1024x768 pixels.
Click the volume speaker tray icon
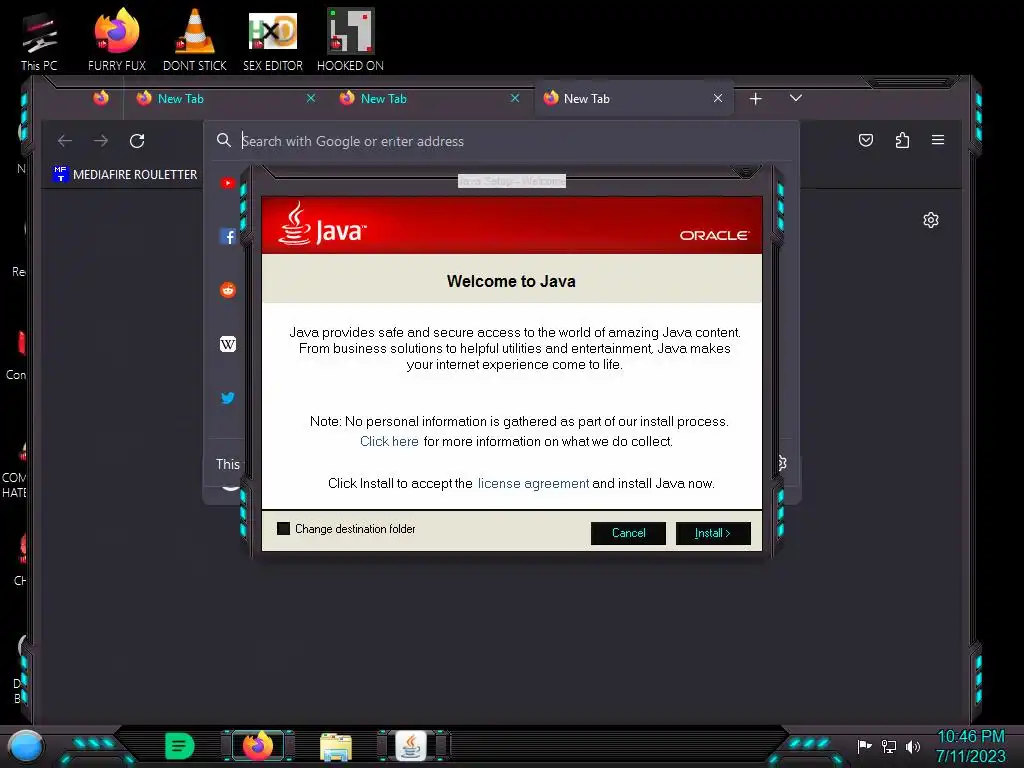coord(913,746)
